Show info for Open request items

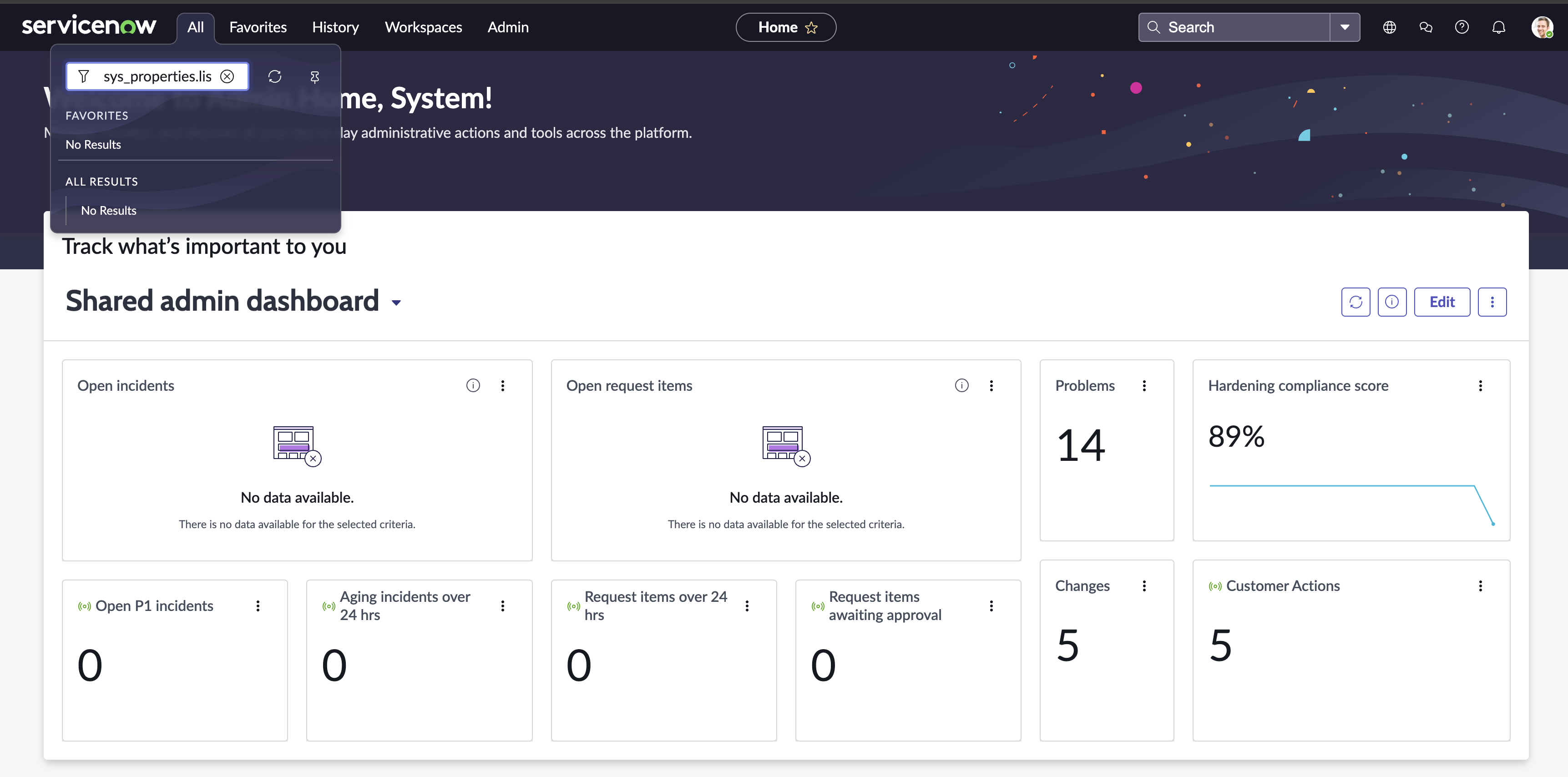coord(962,385)
